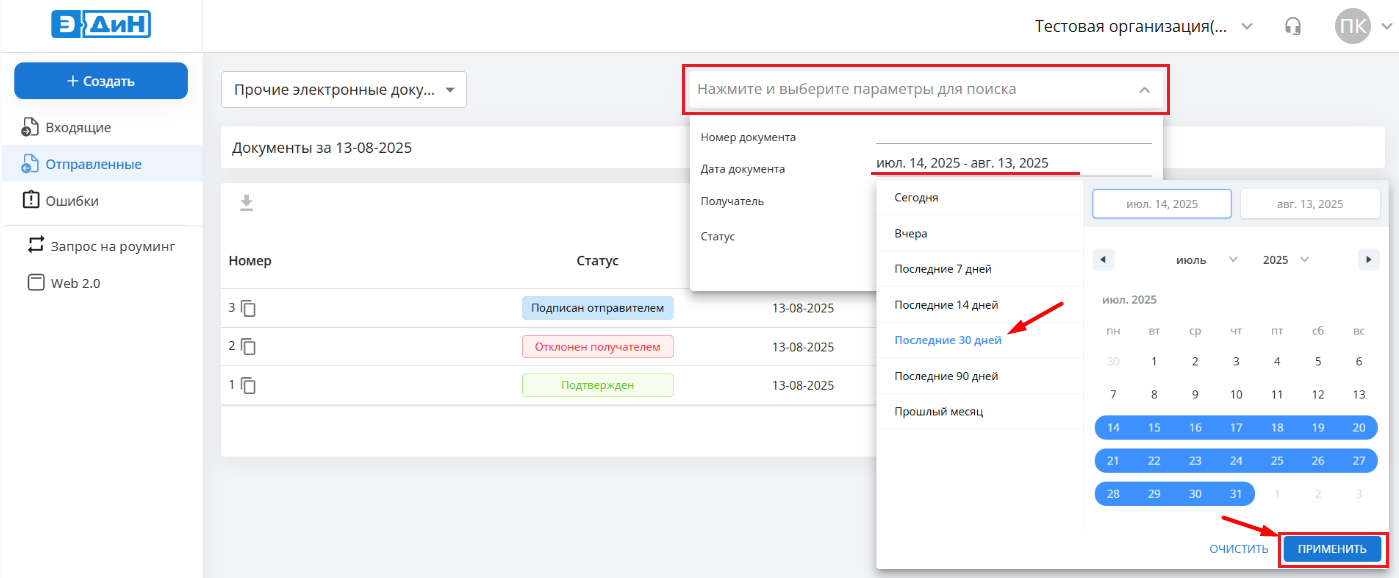The image size is (1399, 578).
Task: Click the download icon above the table
Action: click(246, 203)
